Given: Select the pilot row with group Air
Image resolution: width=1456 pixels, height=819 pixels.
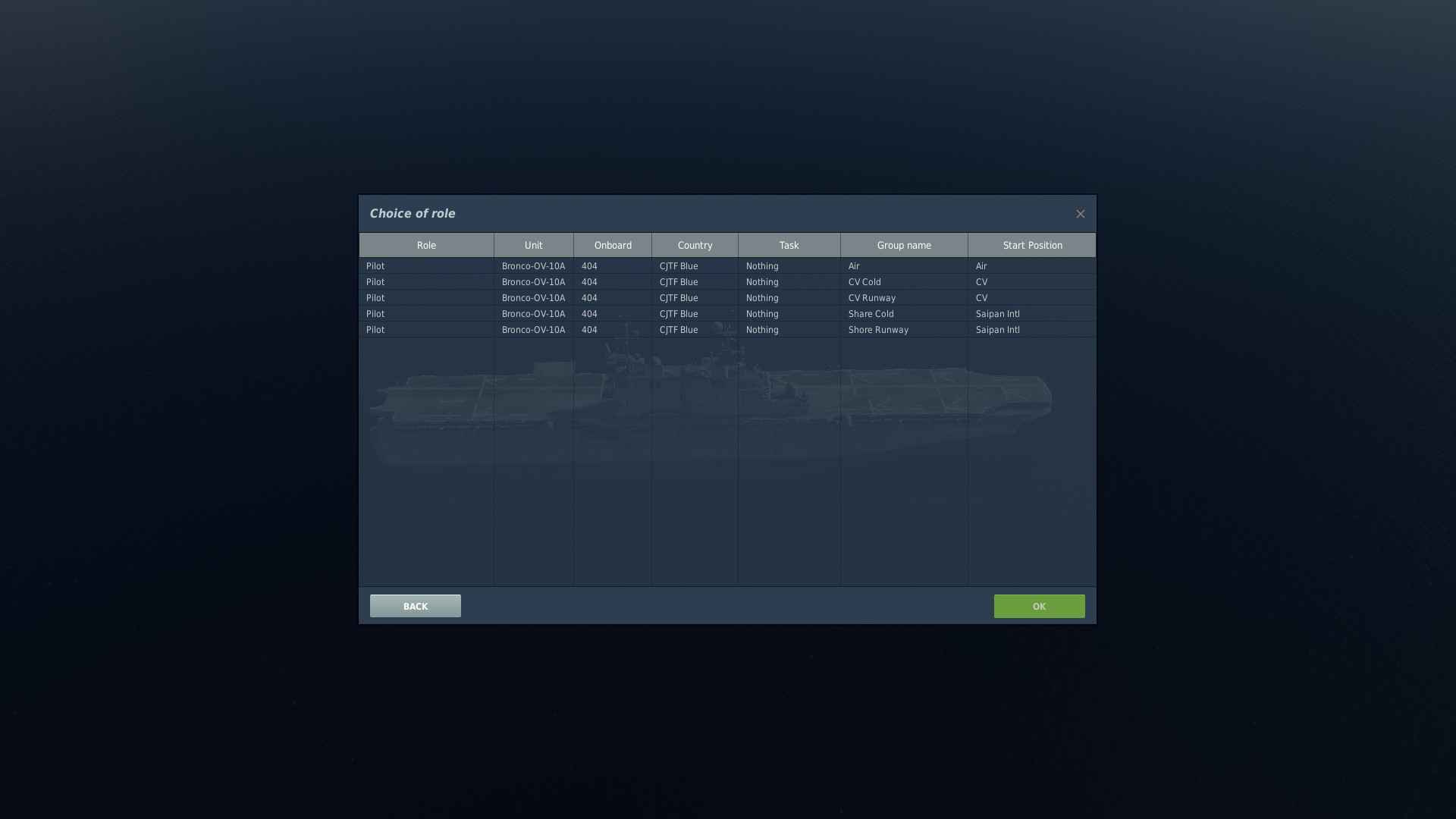Looking at the screenshot, I should [854, 266].
